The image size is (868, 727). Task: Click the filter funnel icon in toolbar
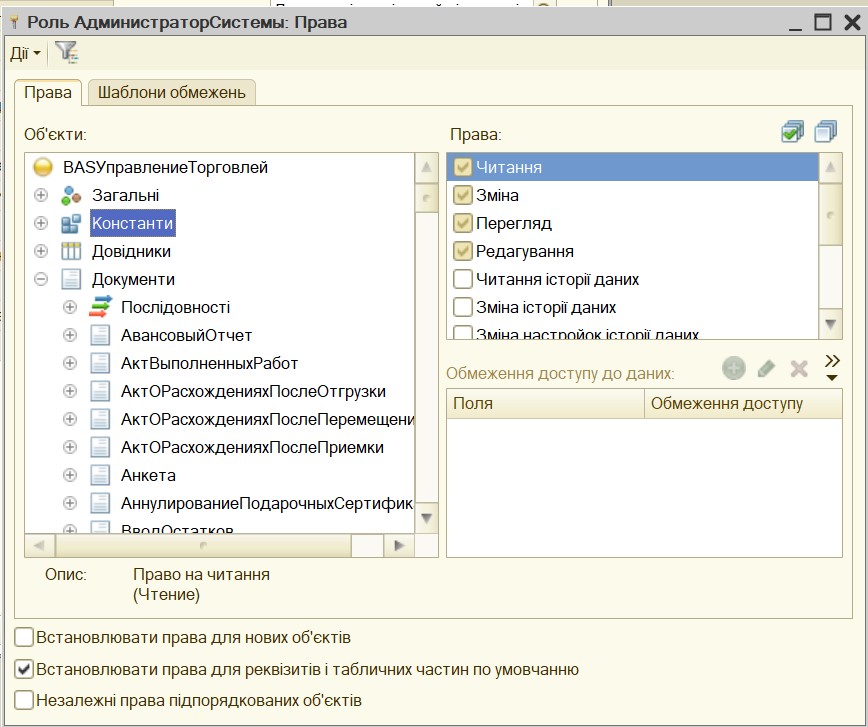tap(67, 53)
